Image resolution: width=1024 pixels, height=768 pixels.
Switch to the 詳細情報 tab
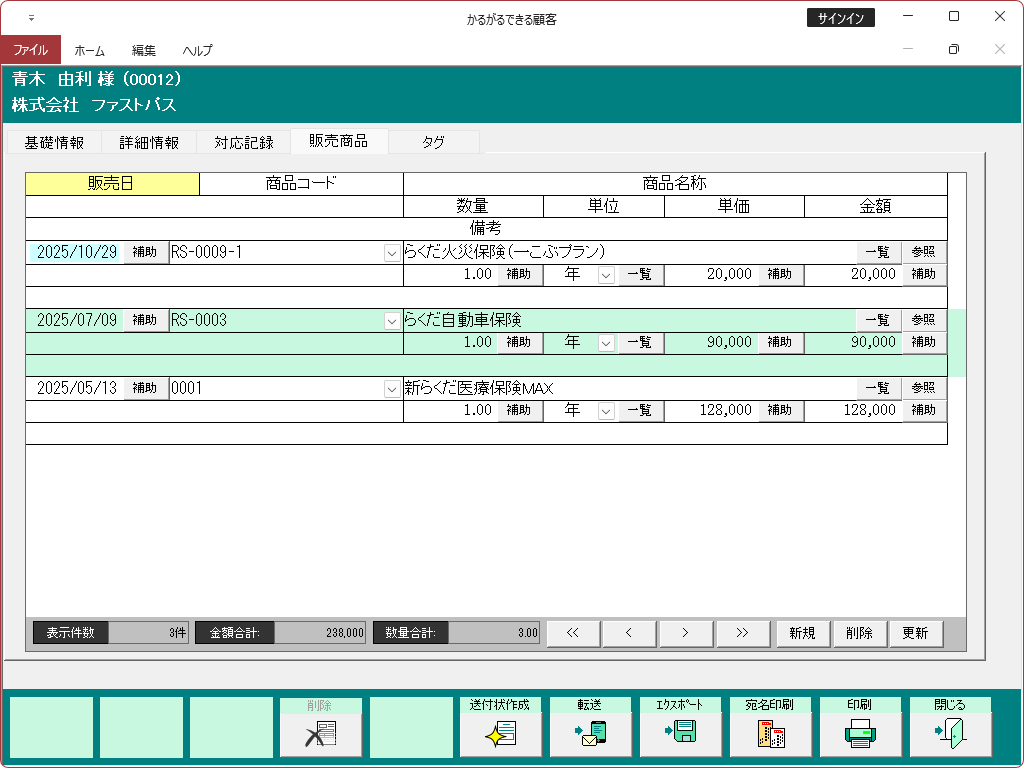tap(149, 142)
